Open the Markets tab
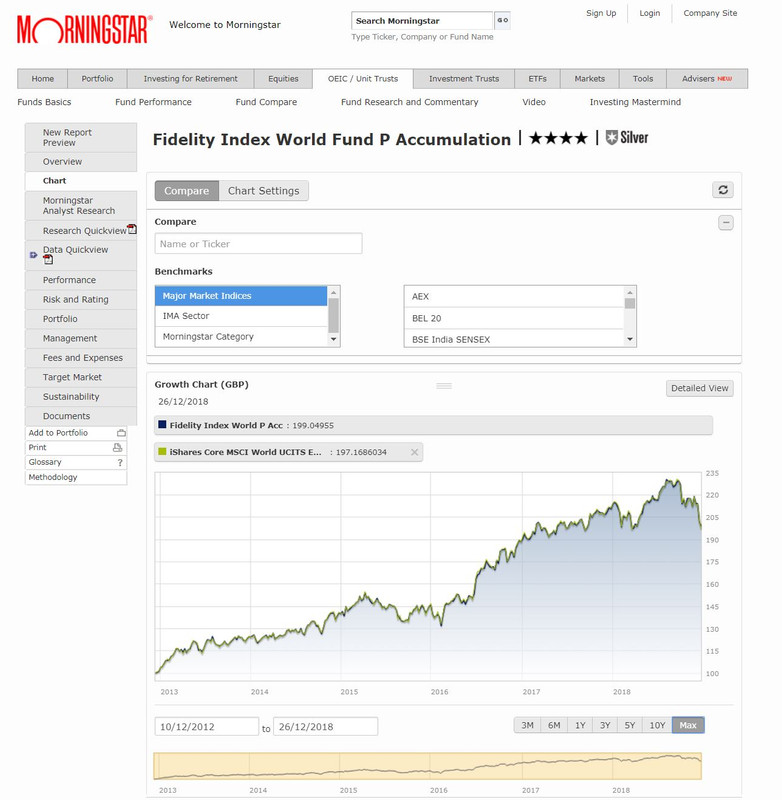This screenshot has height=800, width=782. [590, 79]
